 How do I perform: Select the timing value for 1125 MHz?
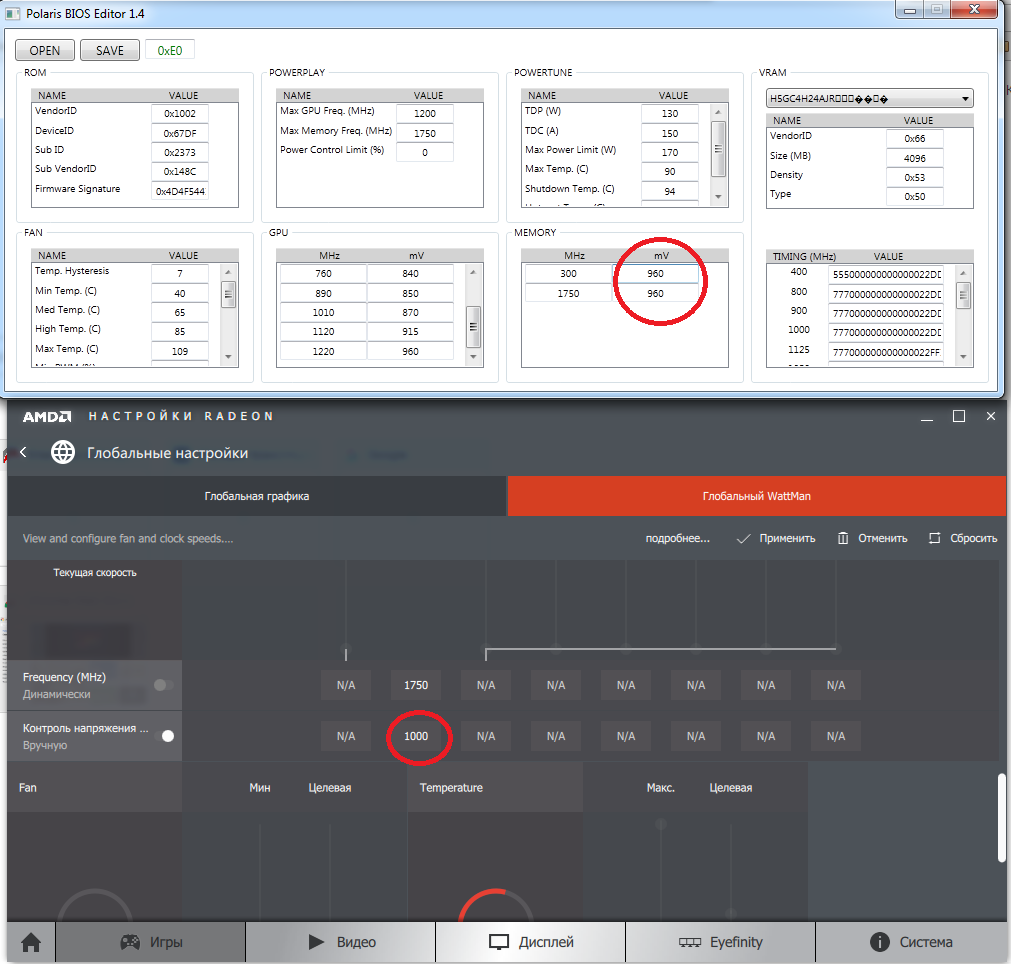pos(886,352)
